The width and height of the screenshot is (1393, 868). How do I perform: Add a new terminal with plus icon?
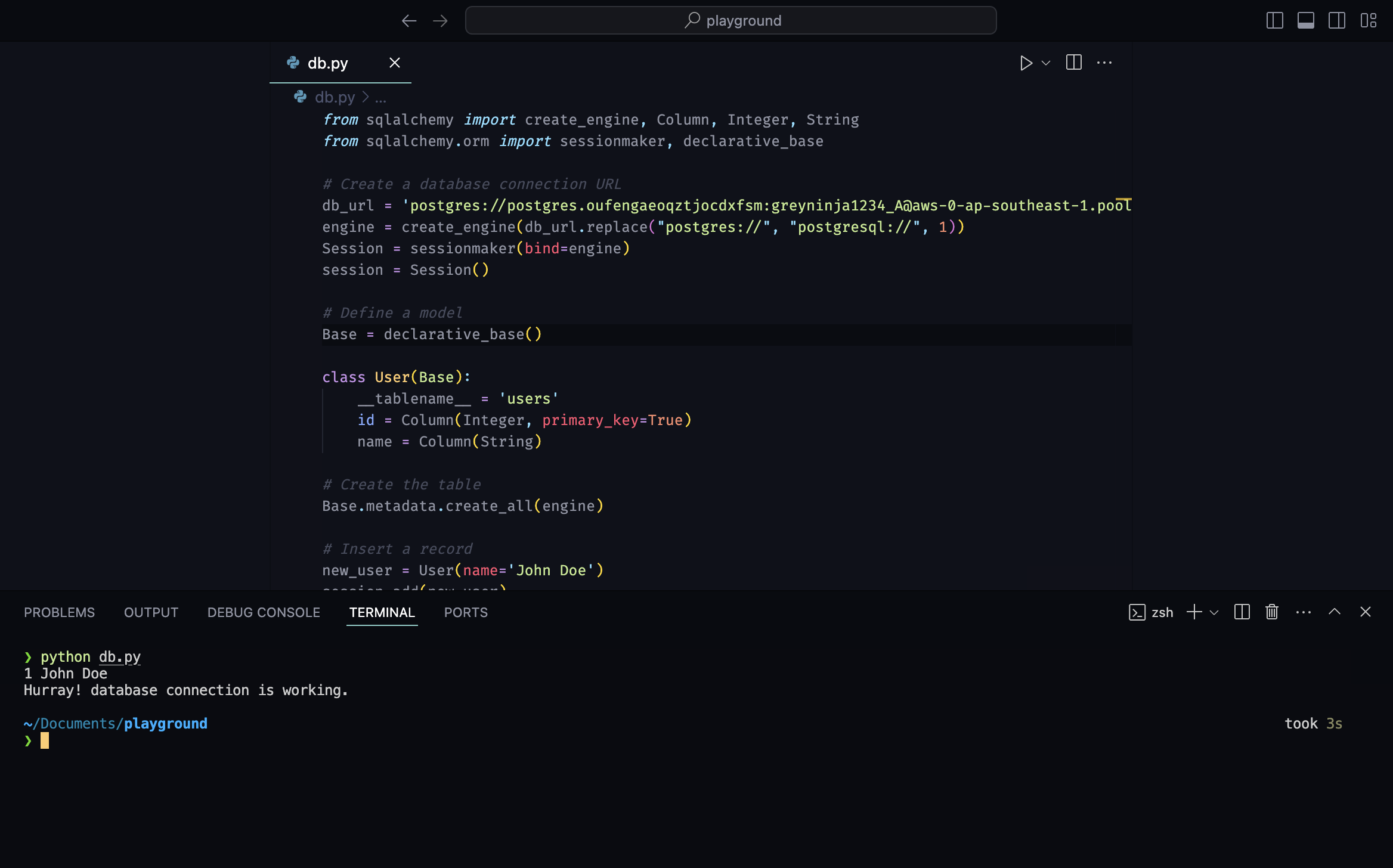[1194, 612]
